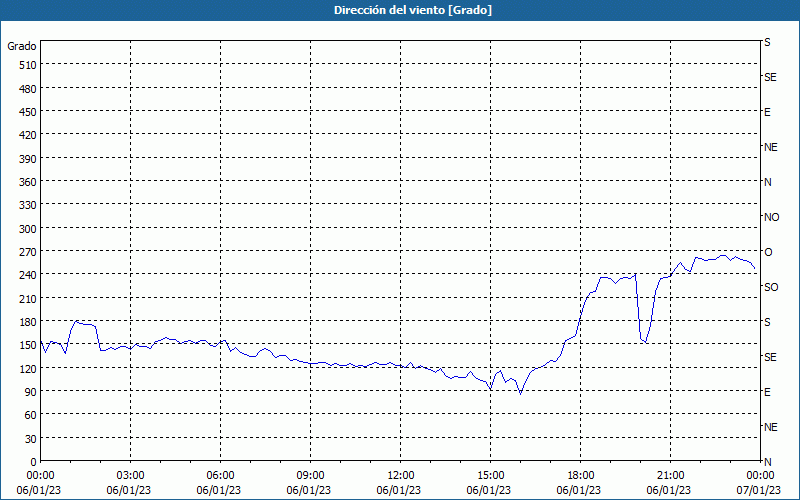Image resolution: width=800 pixels, height=500 pixels.
Task: Click the 390 y-axis value
Action: click(29, 159)
